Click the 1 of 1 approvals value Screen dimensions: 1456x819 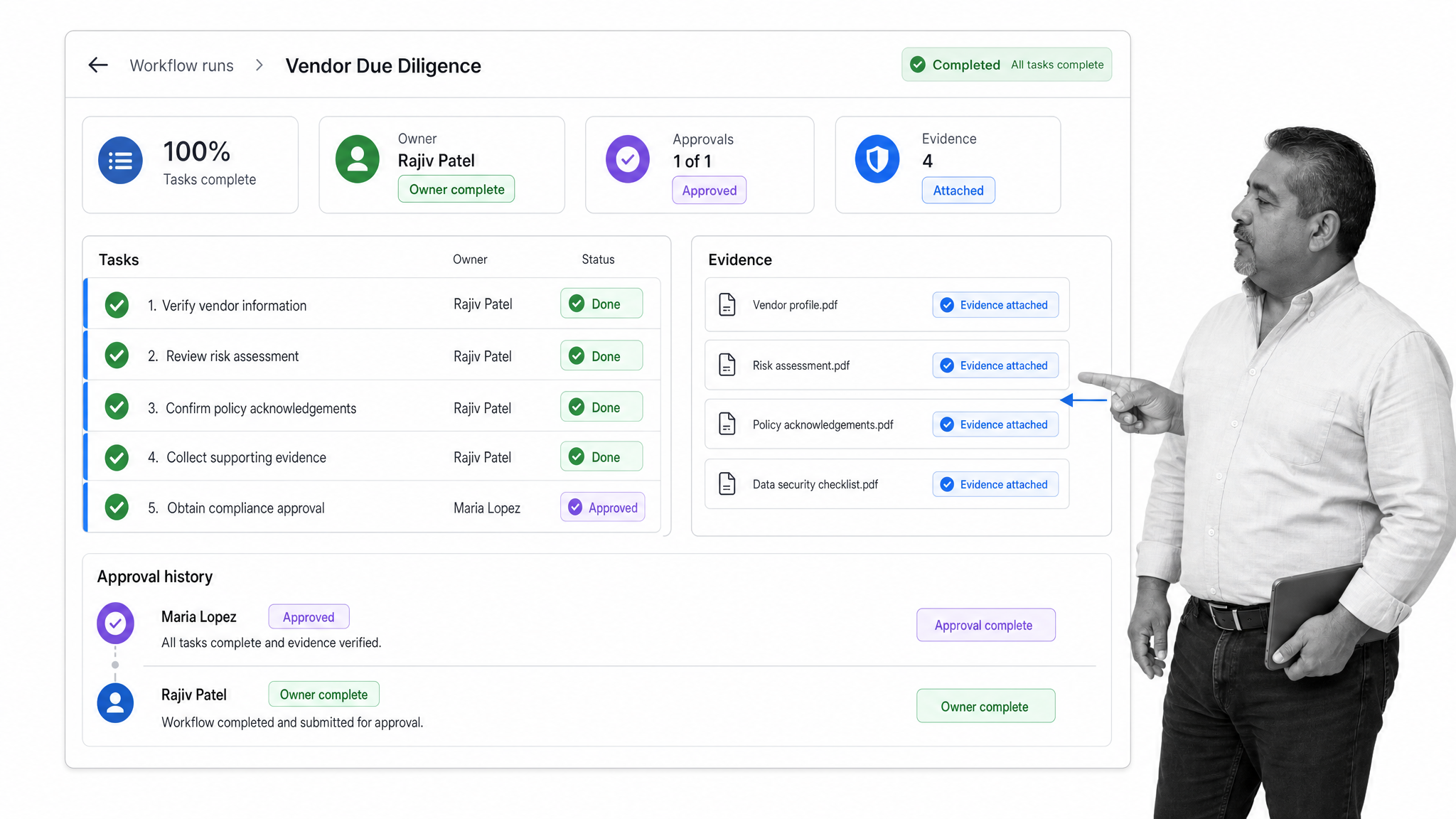pyautogui.click(x=692, y=161)
